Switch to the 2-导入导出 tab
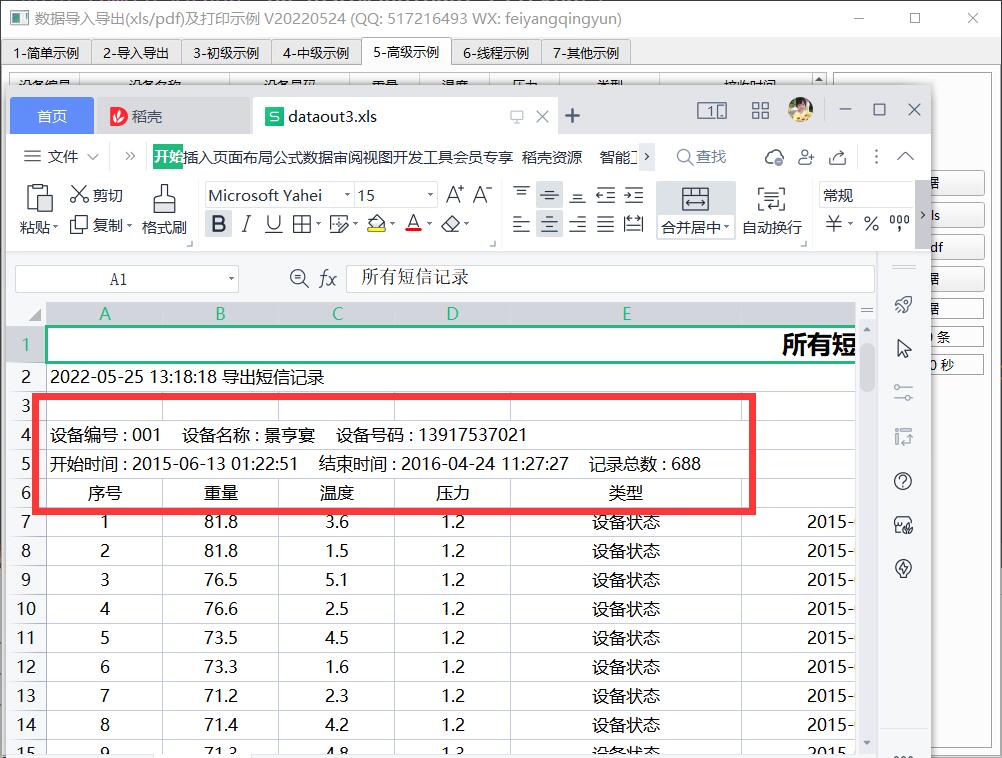The width and height of the screenshot is (1002, 758). point(136,53)
